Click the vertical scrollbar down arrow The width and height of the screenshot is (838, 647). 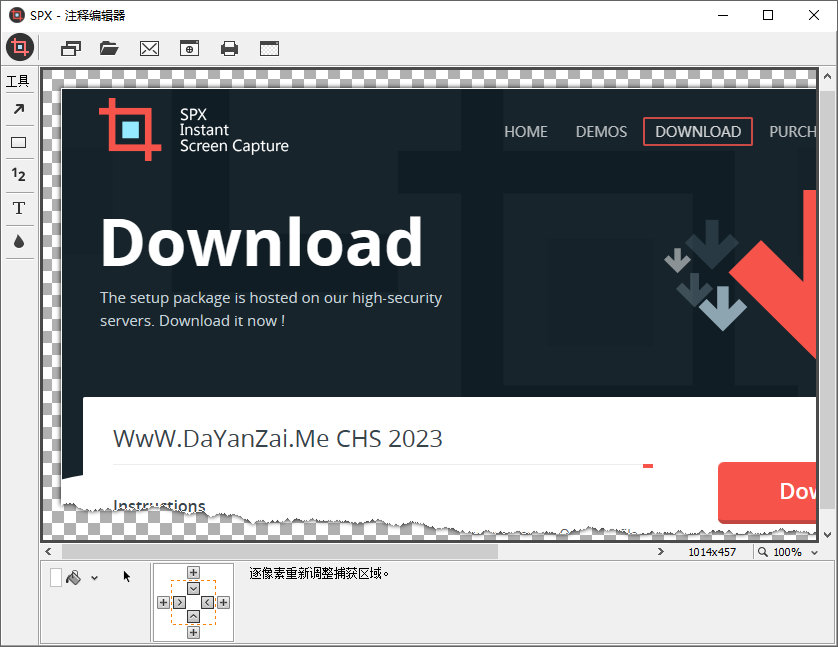coord(827,534)
